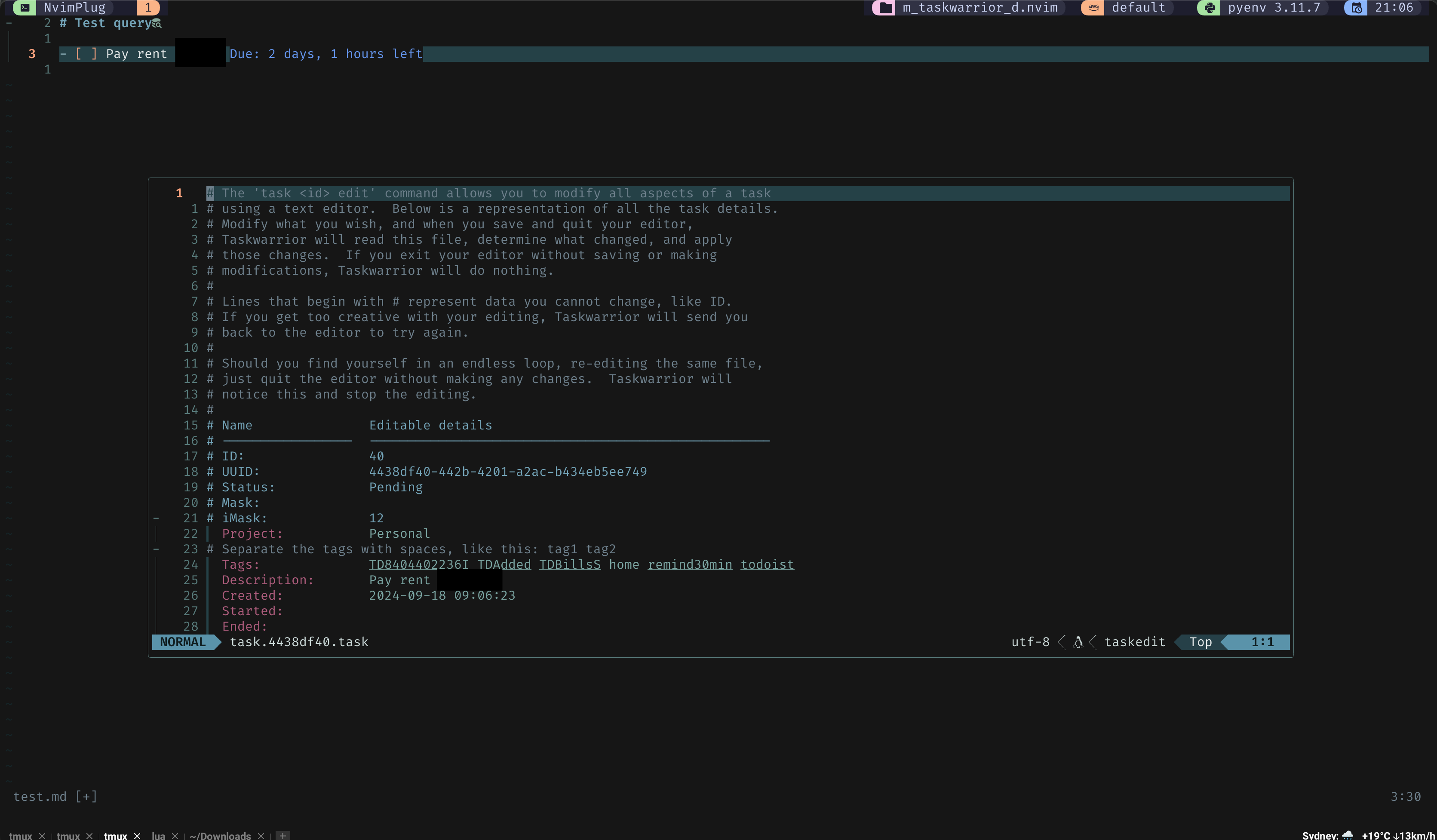Collapse the fold marker at line 23 tags comment
This screenshot has height=840, width=1437.
pyautogui.click(x=156, y=549)
